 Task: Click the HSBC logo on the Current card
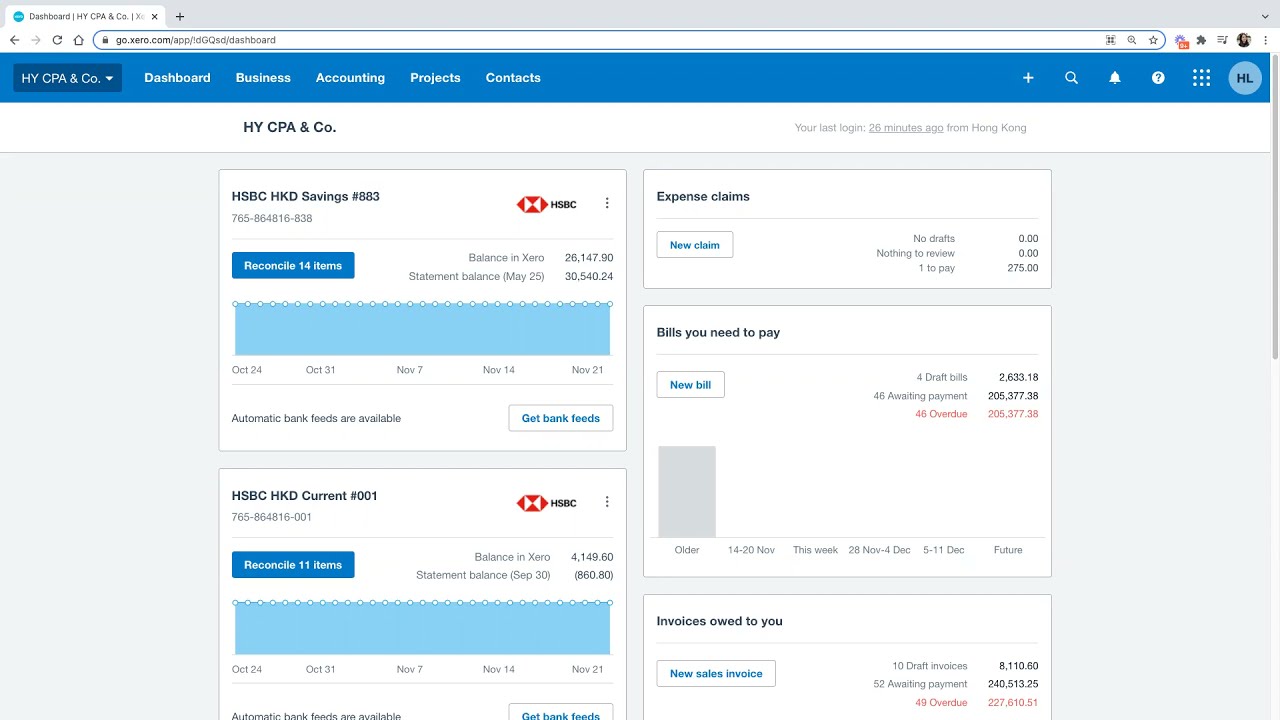tap(547, 503)
